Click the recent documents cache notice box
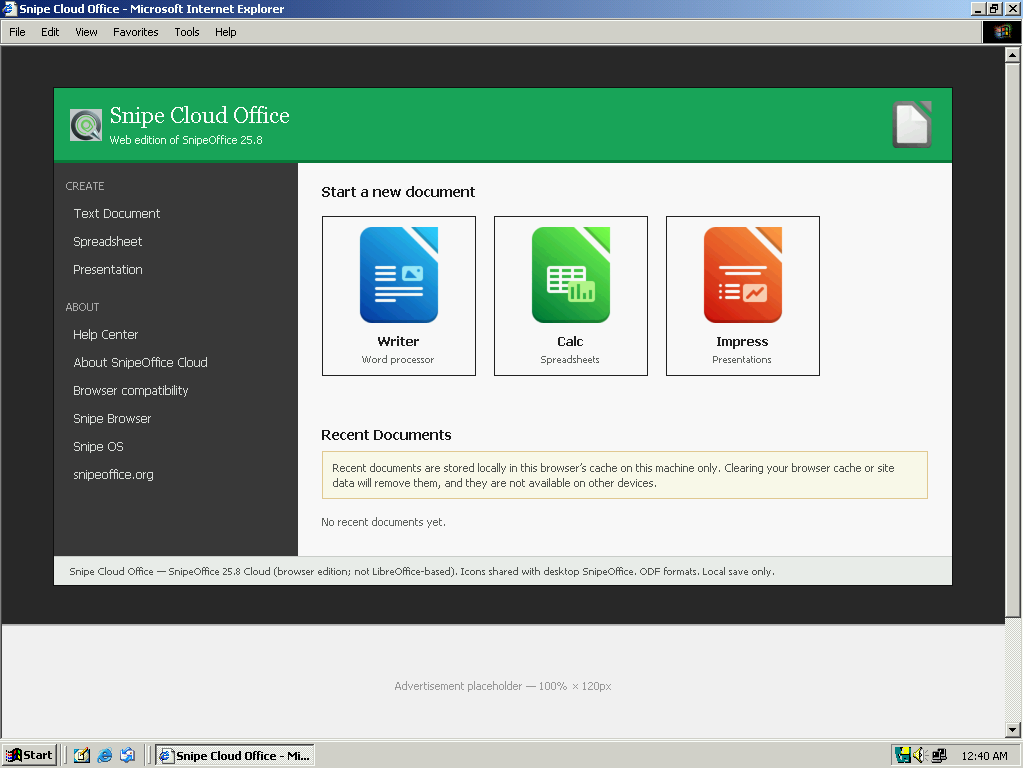Screen dimensions: 1023x768 (624, 475)
